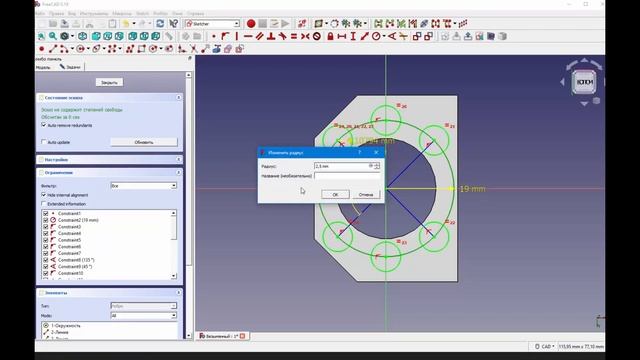Click the optional name input field

(347, 176)
